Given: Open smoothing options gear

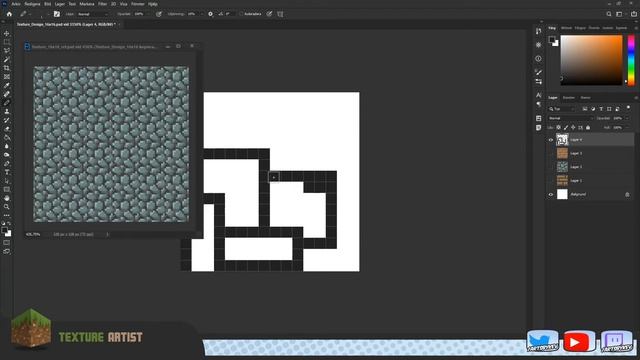Looking at the screenshot, I should [x=210, y=14].
